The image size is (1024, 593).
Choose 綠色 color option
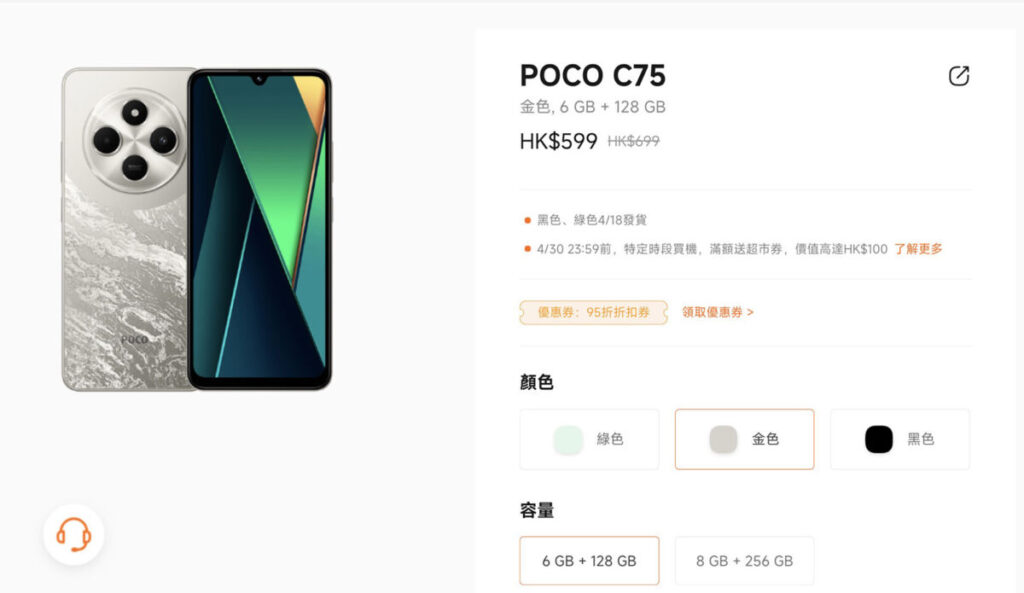point(589,440)
